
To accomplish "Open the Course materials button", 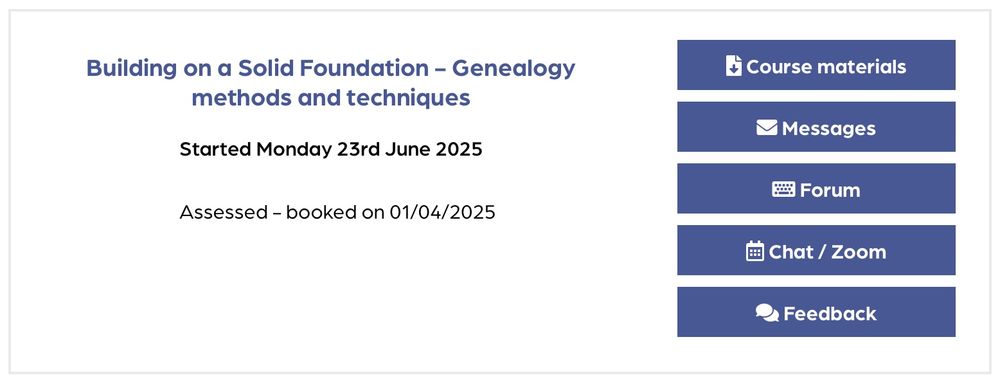I will [x=816, y=65].
